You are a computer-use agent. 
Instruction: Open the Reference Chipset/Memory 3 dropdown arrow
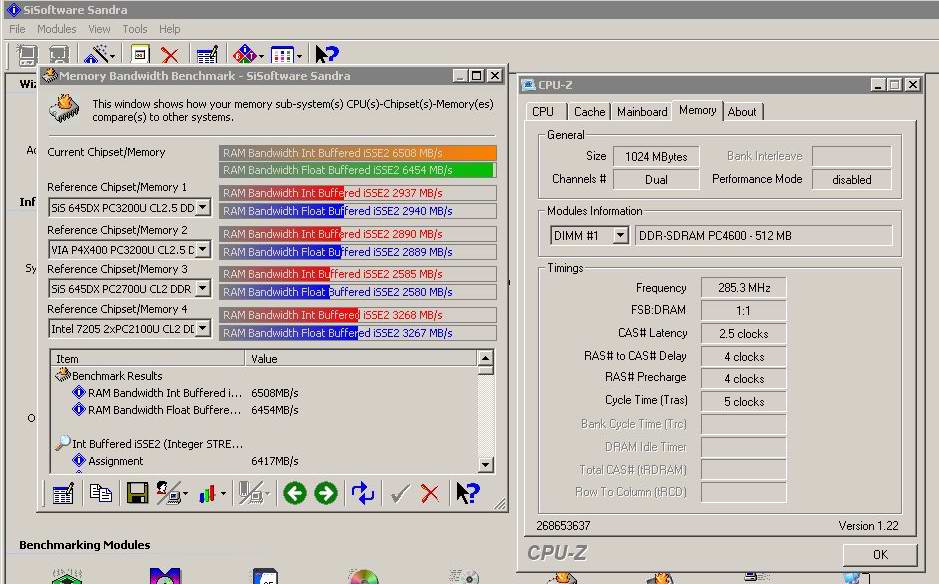click(x=203, y=288)
